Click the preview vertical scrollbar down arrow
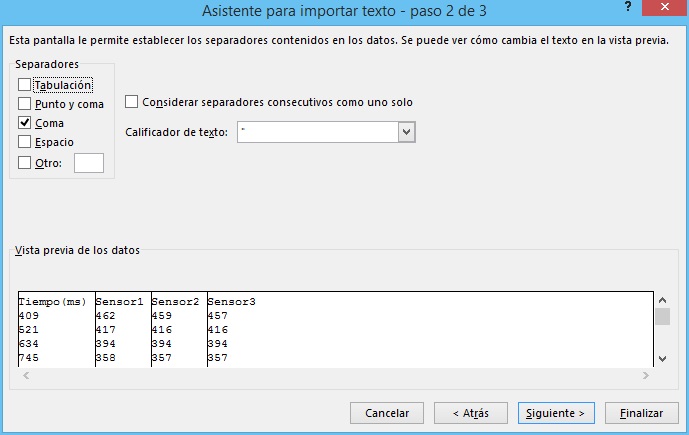Screen dimensions: 689x435 661,358
